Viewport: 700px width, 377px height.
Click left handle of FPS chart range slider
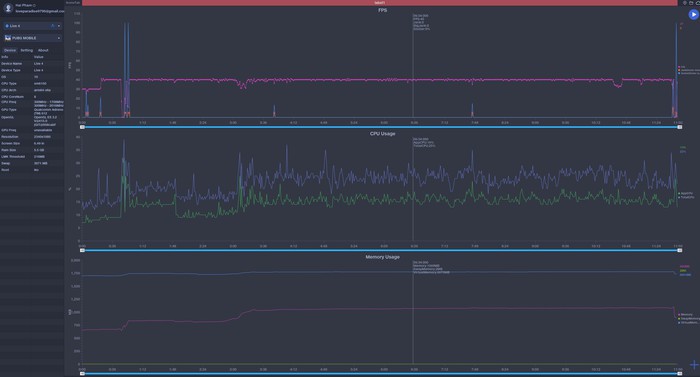[82, 127]
